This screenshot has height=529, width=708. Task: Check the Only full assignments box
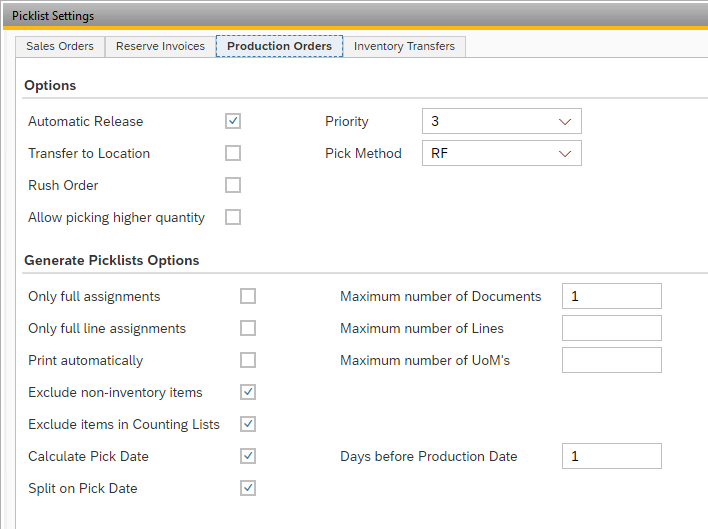248,296
